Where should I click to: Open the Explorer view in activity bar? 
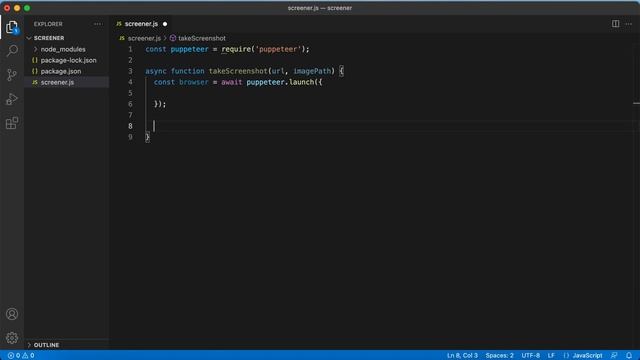pos(12,27)
